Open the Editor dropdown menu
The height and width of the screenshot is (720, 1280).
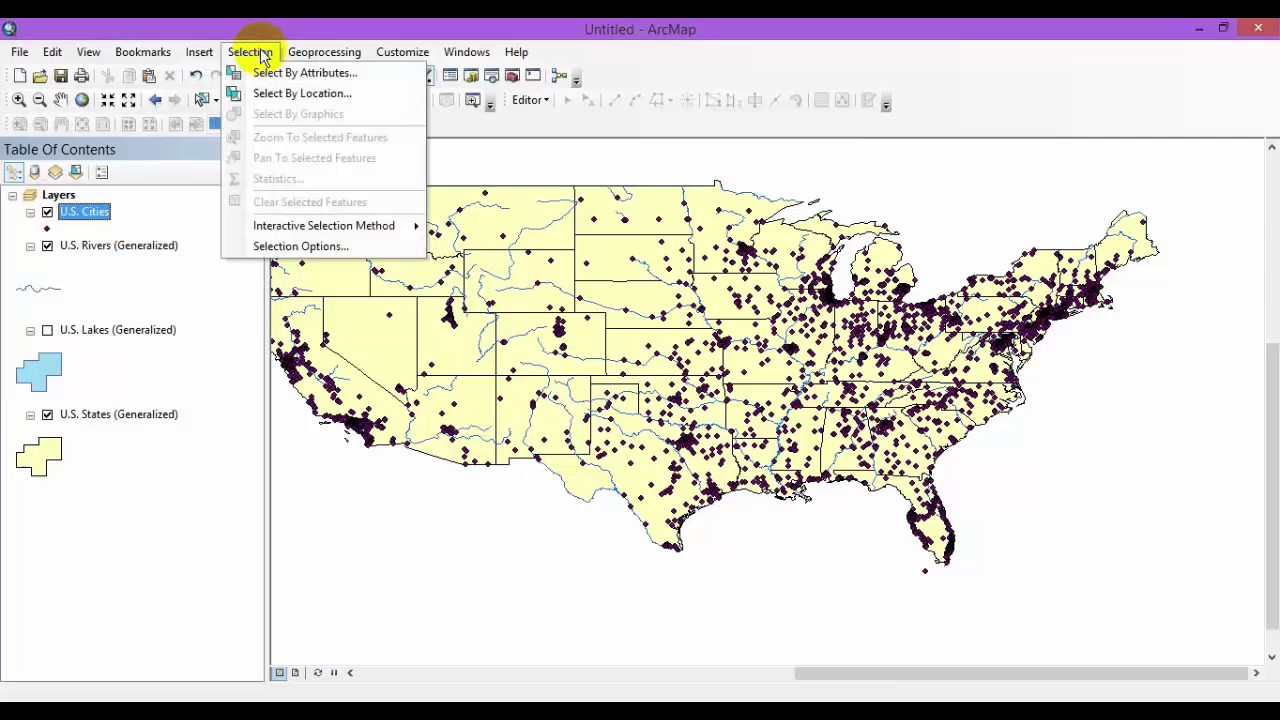coord(531,100)
